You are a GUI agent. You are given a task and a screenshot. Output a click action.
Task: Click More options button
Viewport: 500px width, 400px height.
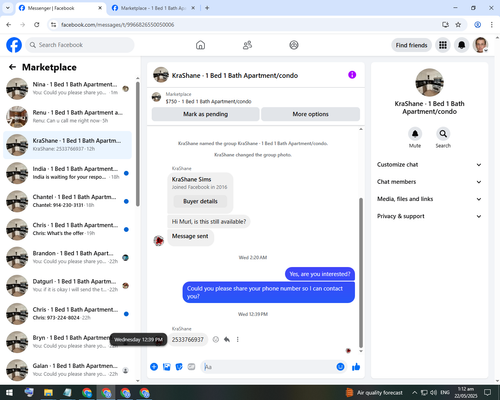click(310, 114)
